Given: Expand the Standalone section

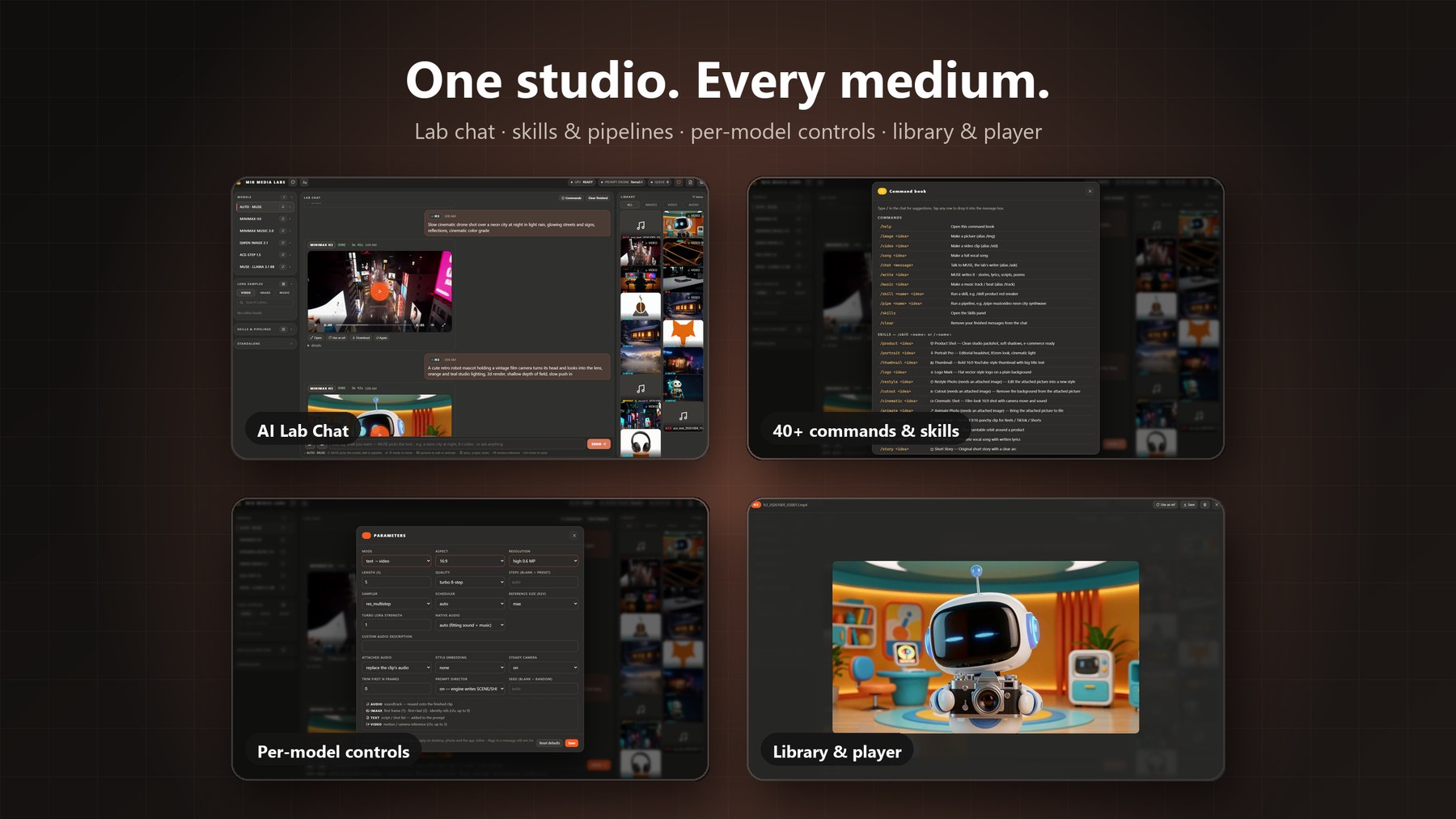Looking at the screenshot, I should pos(265,344).
